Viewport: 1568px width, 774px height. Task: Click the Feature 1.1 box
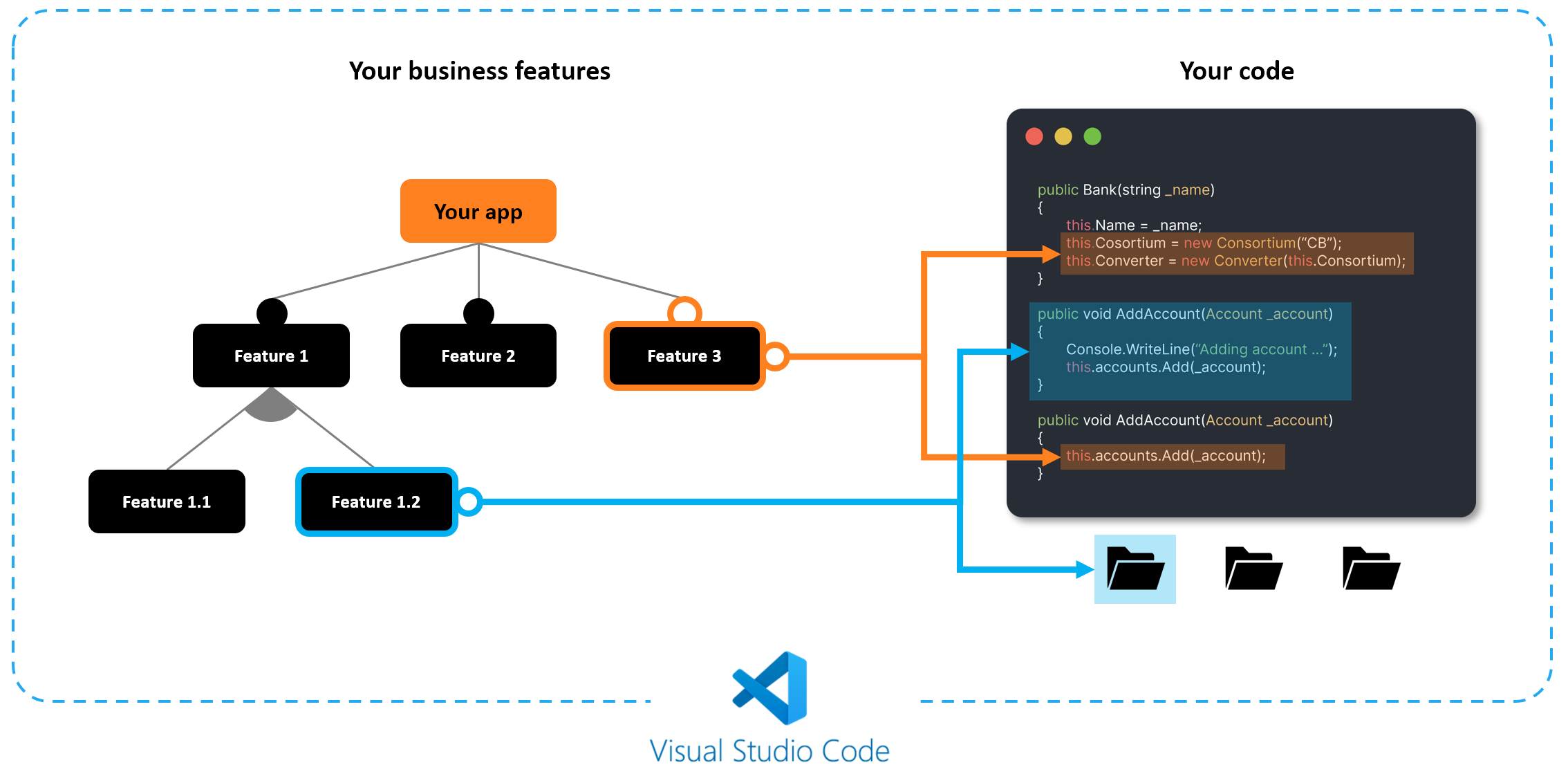click(x=167, y=501)
